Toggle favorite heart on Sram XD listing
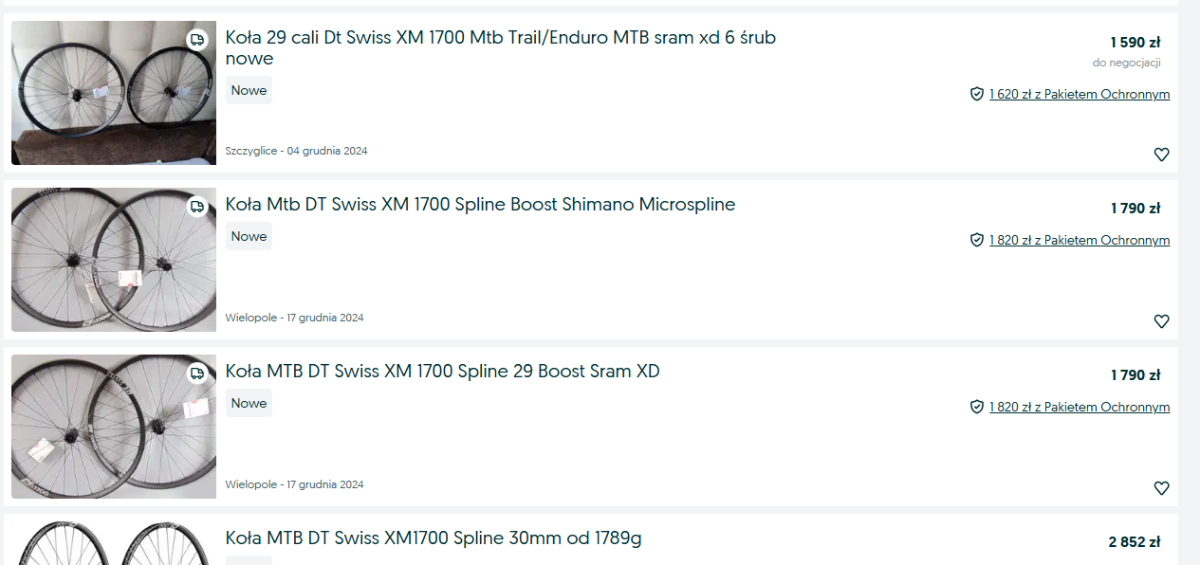 coord(1161,489)
